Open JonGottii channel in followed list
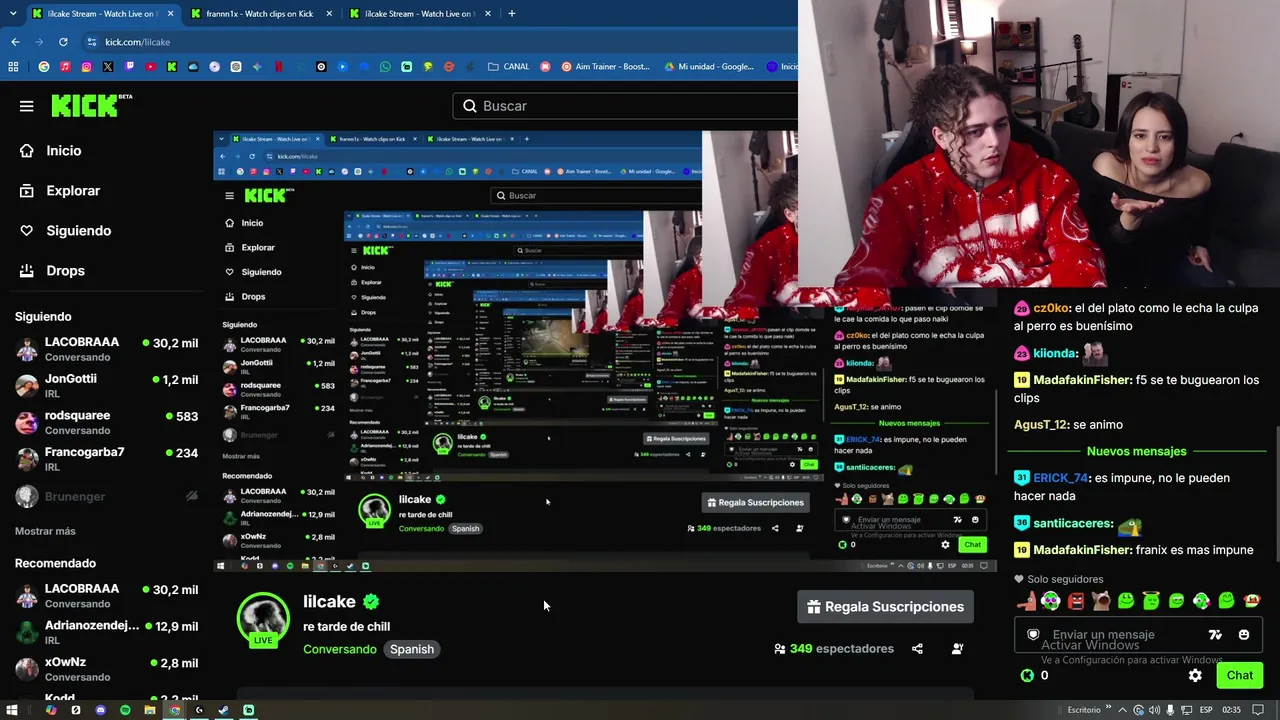Screen dimensions: 1280x720 tap(106, 385)
